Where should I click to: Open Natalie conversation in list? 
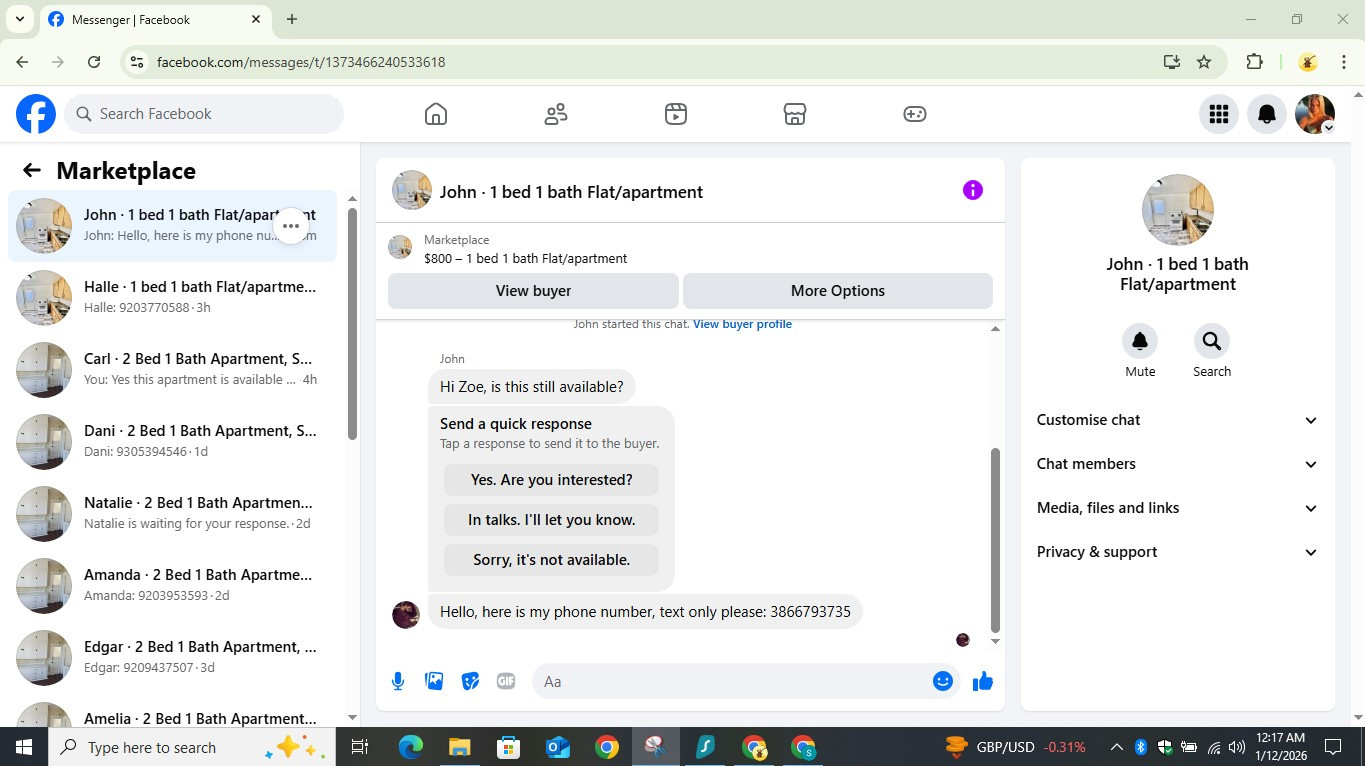pyautogui.click(x=172, y=514)
